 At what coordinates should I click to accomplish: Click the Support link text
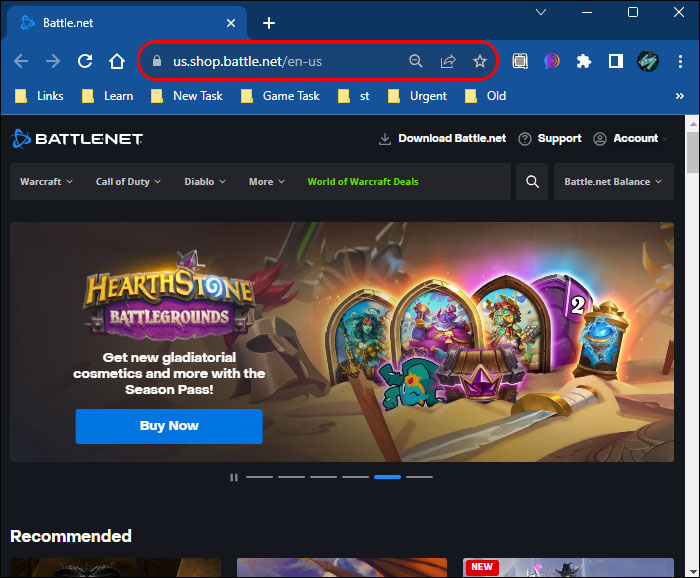(x=559, y=138)
